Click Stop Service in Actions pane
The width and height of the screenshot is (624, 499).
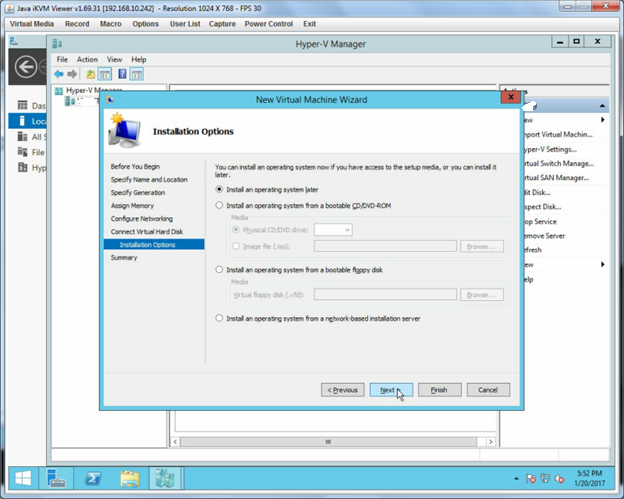(x=540, y=221)
